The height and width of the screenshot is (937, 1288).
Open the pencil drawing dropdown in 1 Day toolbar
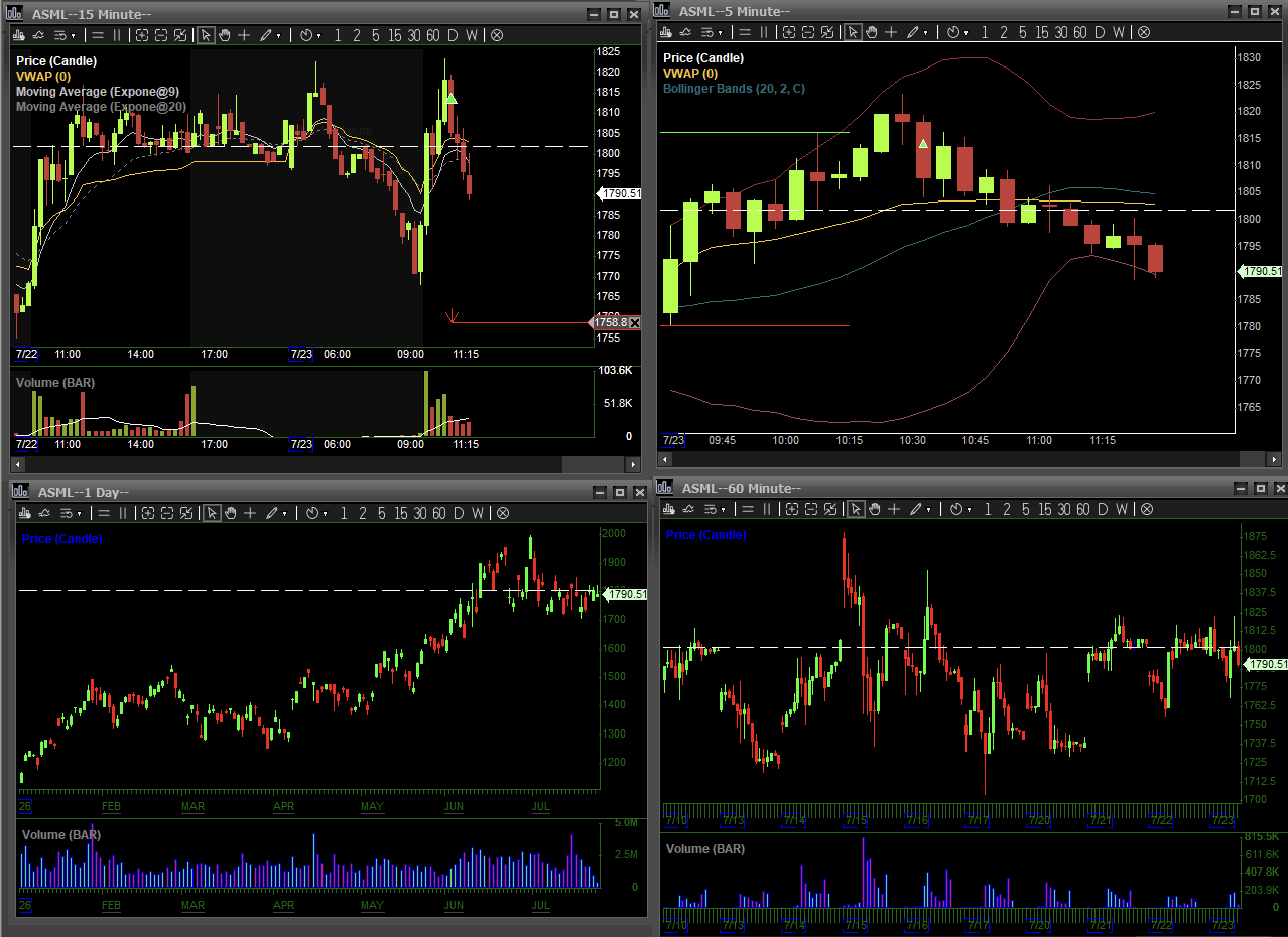click(x=277, y=513)
